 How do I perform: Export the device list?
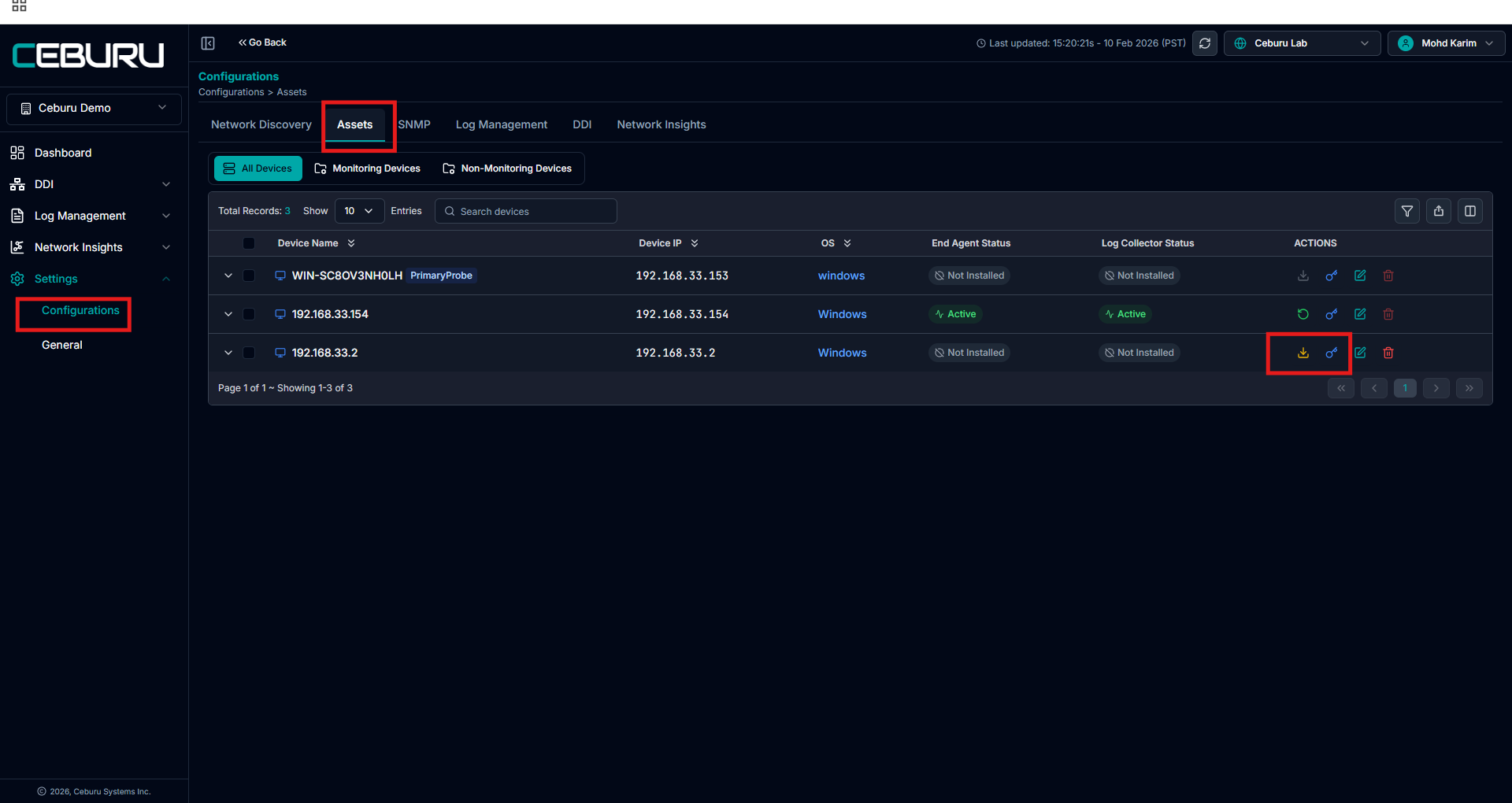click(1439, 211)
